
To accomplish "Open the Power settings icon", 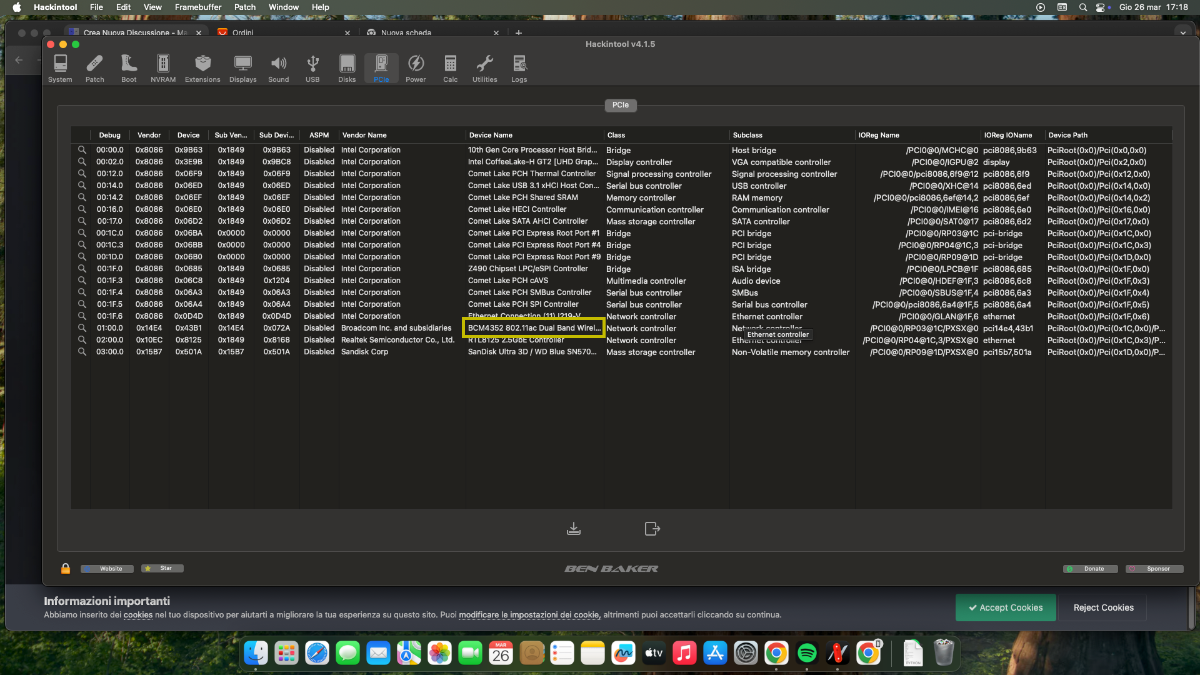I will coord(415,68).
